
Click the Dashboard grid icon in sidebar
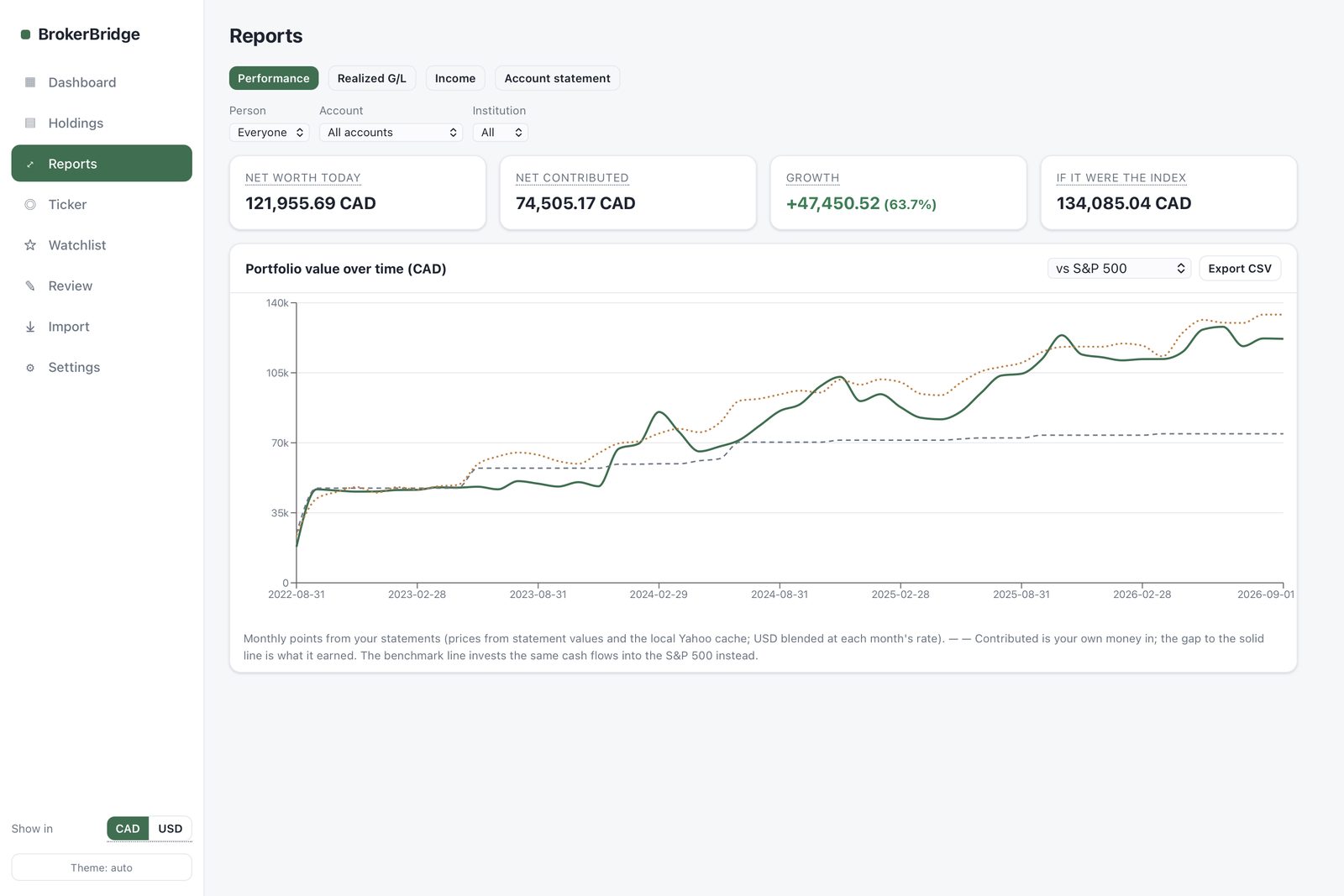(30, 82)
